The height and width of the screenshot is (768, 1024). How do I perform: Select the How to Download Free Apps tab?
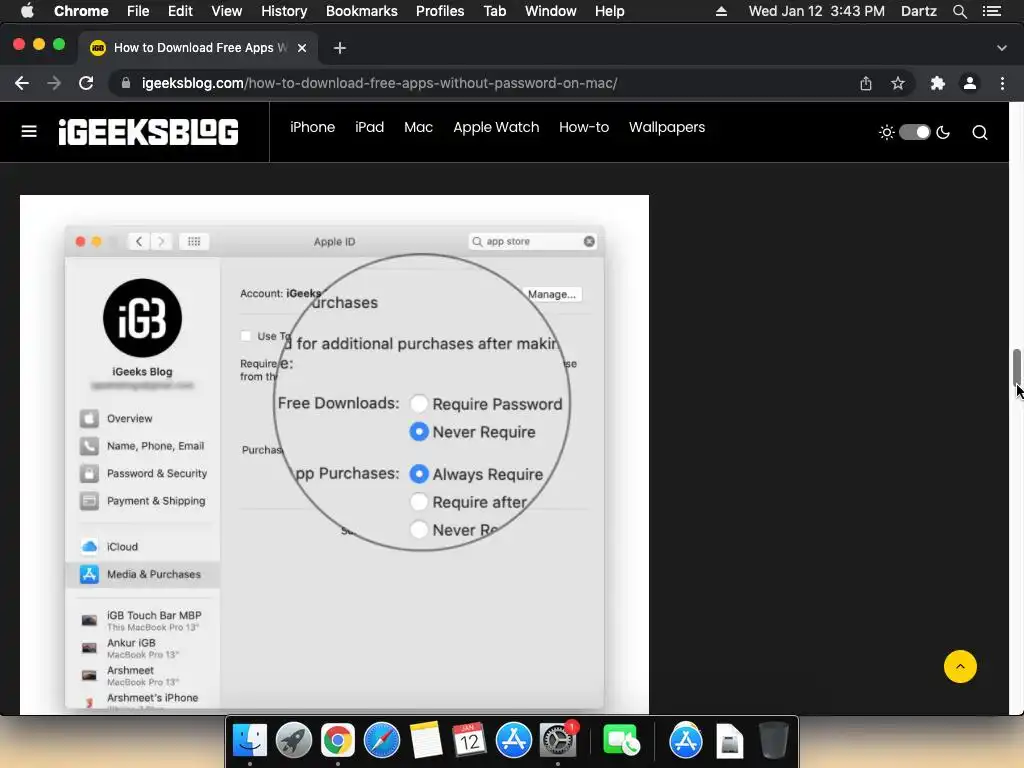click(x=198, y=48)
